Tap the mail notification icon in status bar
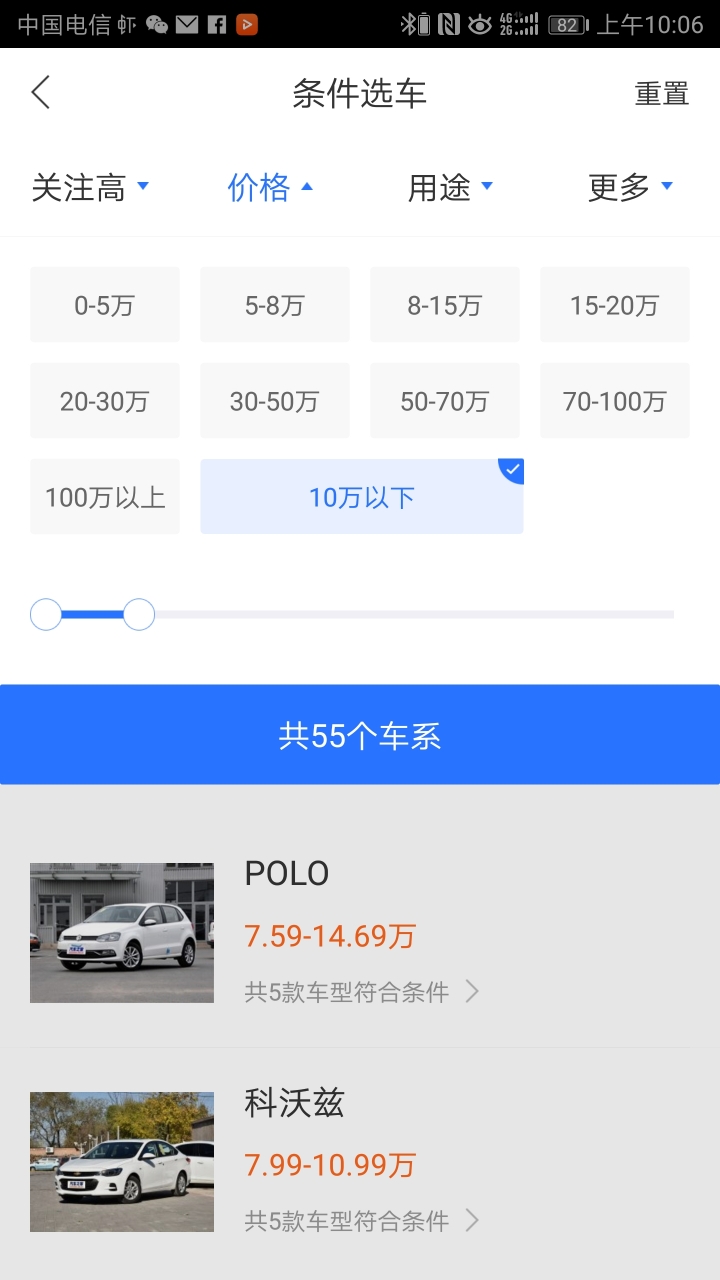Screen dimensions: 720x1280 [x=187, y=24]
